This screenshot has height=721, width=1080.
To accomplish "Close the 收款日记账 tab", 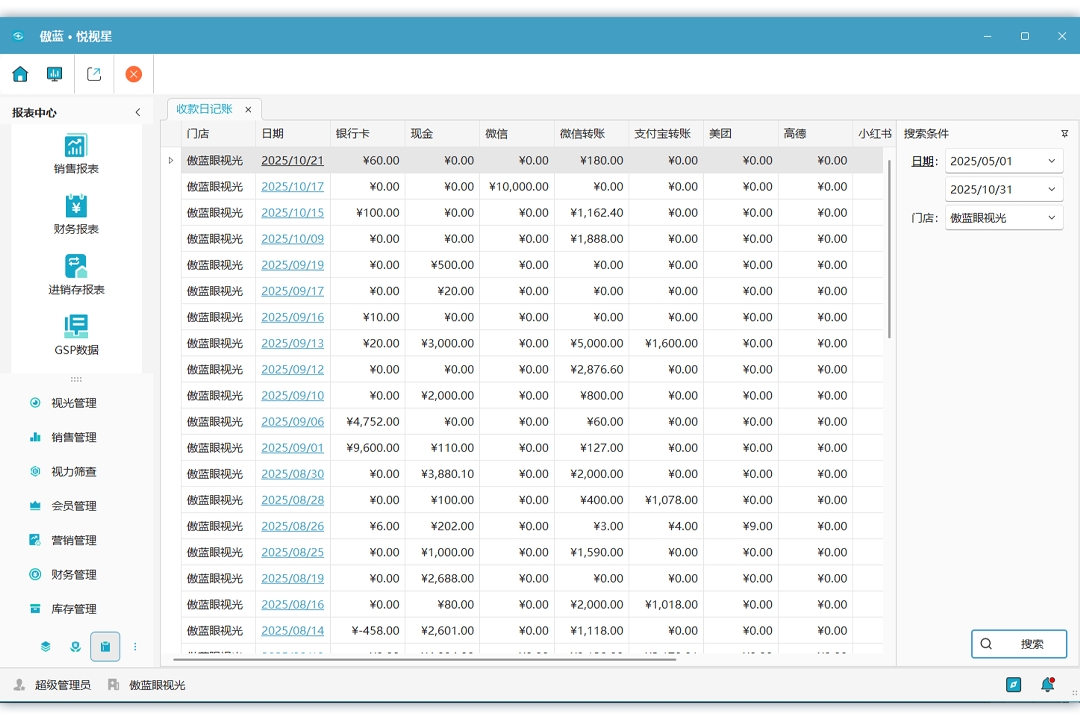I will (x=248, y=110).
